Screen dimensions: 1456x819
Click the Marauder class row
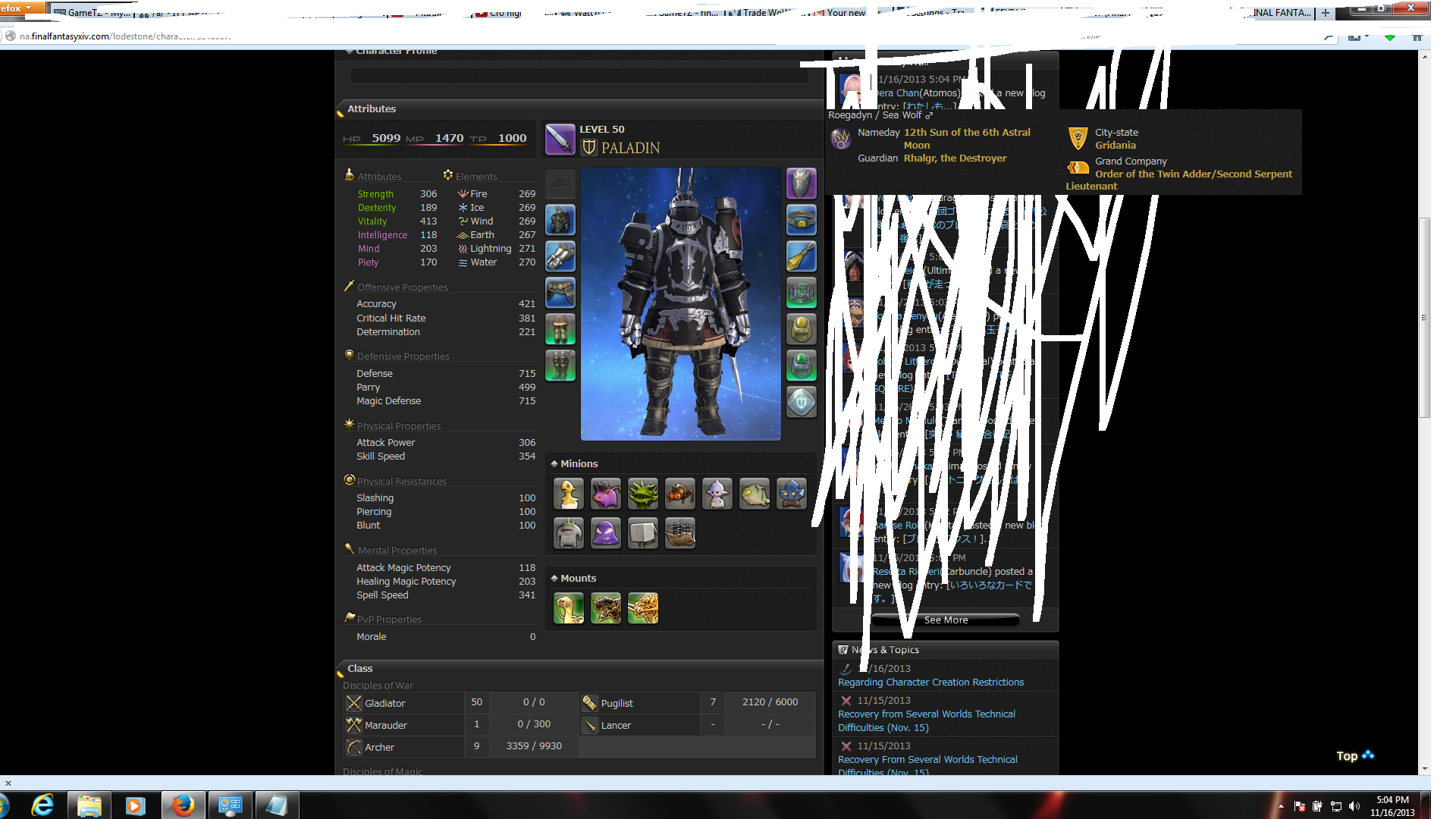coord(460,725)
